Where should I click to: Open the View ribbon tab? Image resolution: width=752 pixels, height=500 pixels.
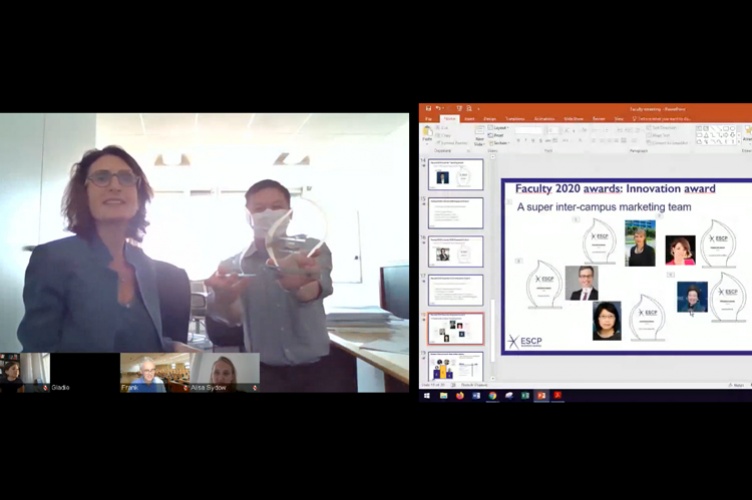point(619,118)
